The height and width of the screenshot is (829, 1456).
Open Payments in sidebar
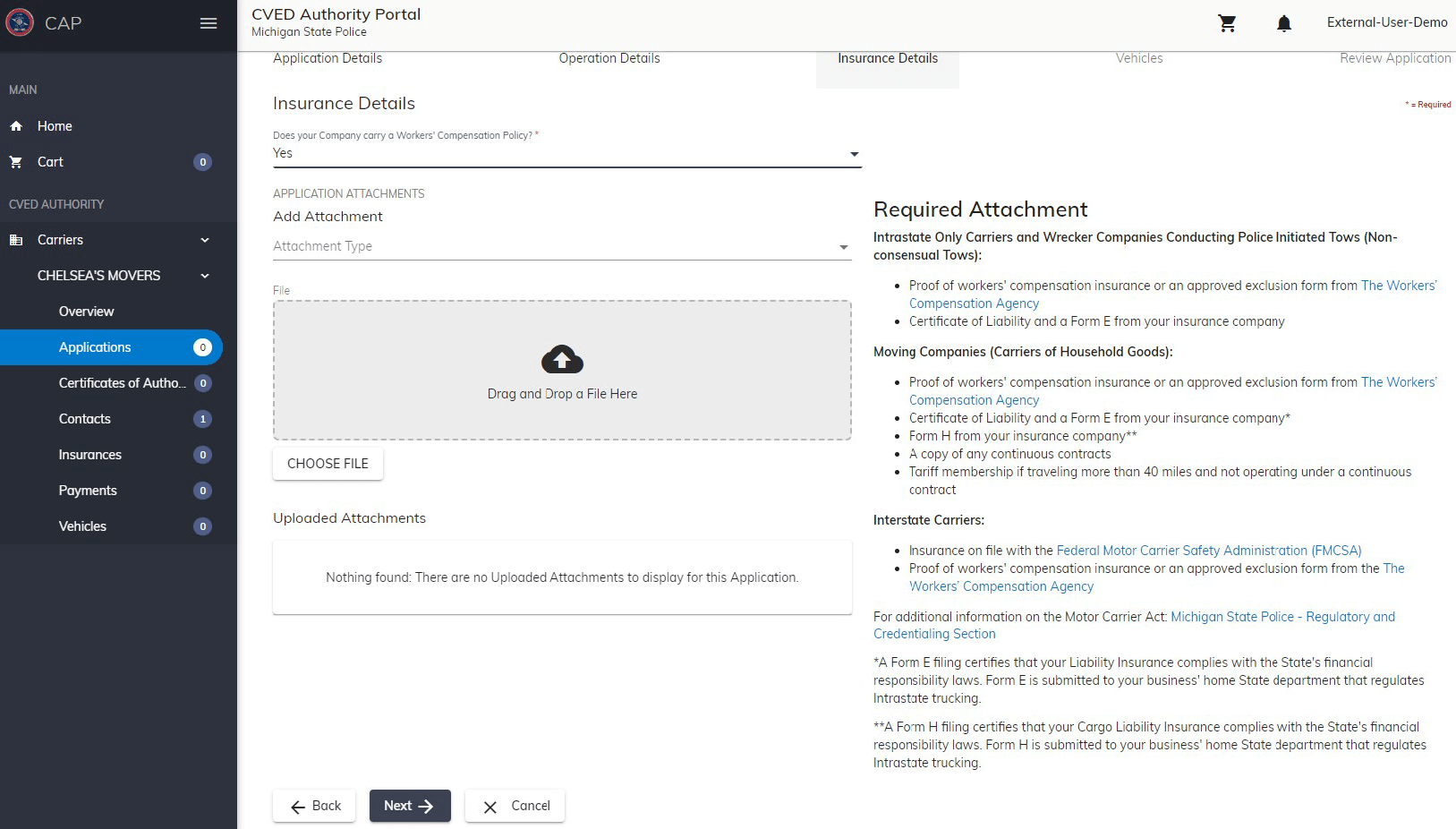tap(88, 491)
